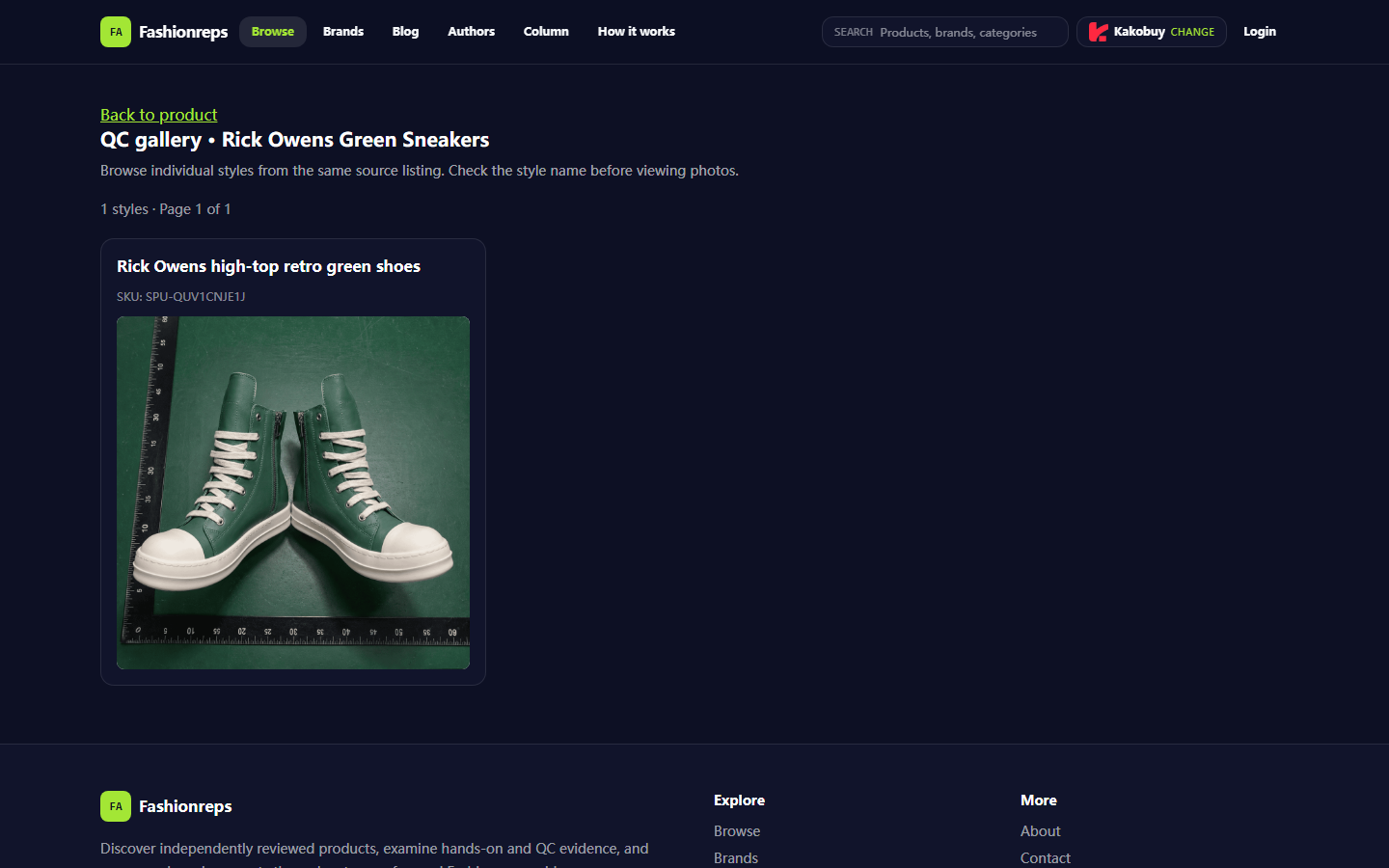1389x868 pixels.
Task: Click the Kakobuy red K logo icon
Action: [1098, 32]
